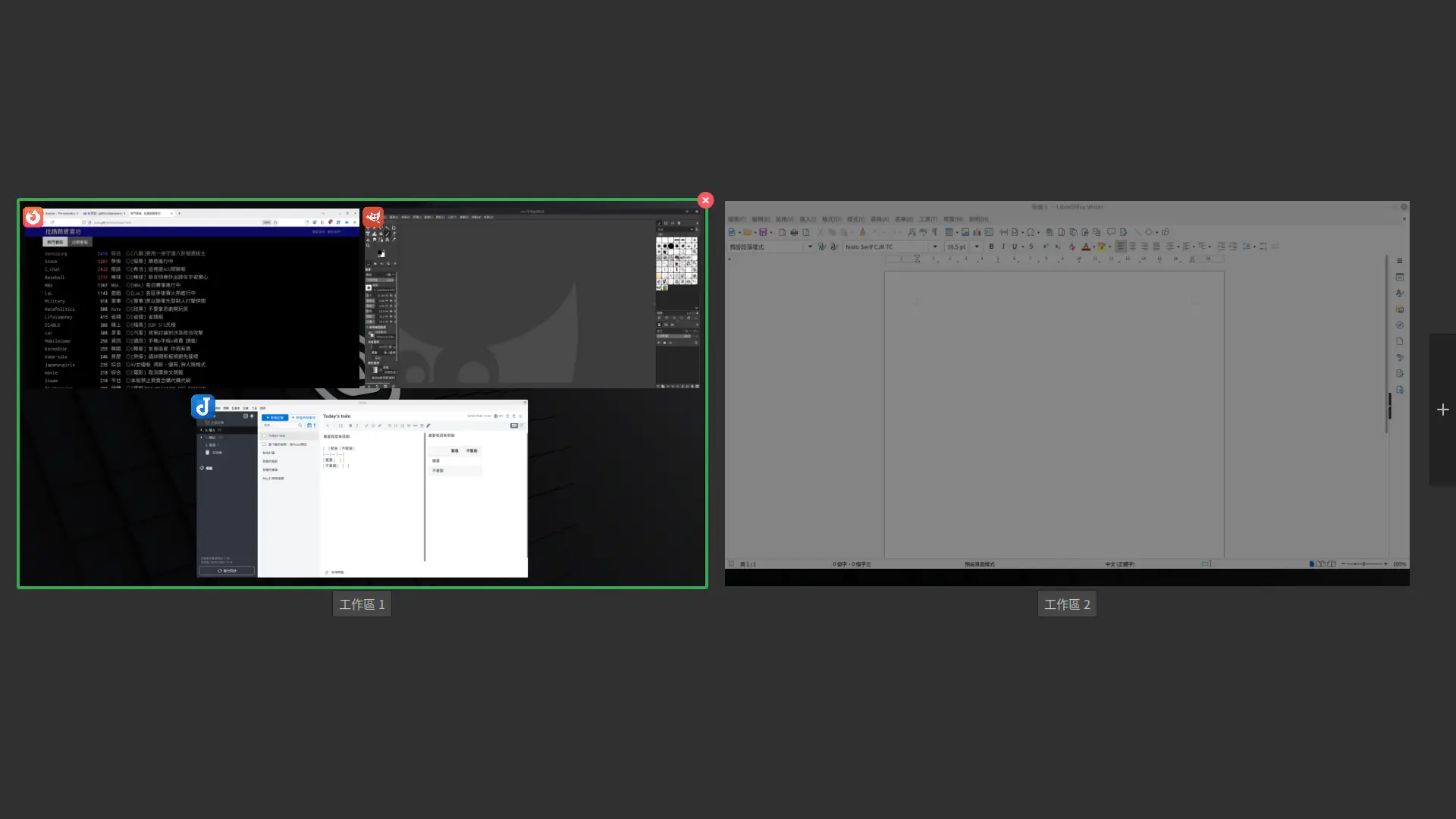1456x819 pixels.
Task: Open the paragraph style dropdown in Writer
Action: (811, 246)
